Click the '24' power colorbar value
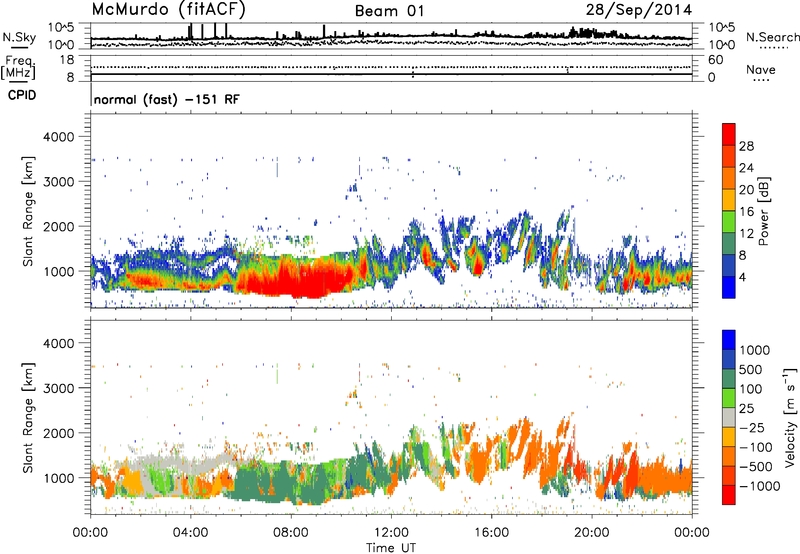 click(x=746, y=168)
